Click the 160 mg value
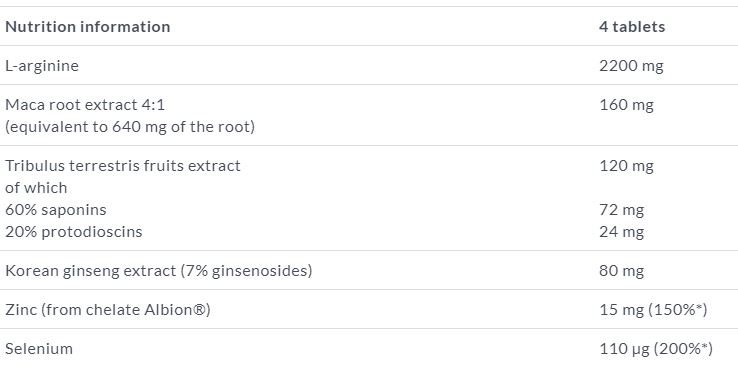Image resolution: width=738 pixels, height=372 pixels. point(626,105)
